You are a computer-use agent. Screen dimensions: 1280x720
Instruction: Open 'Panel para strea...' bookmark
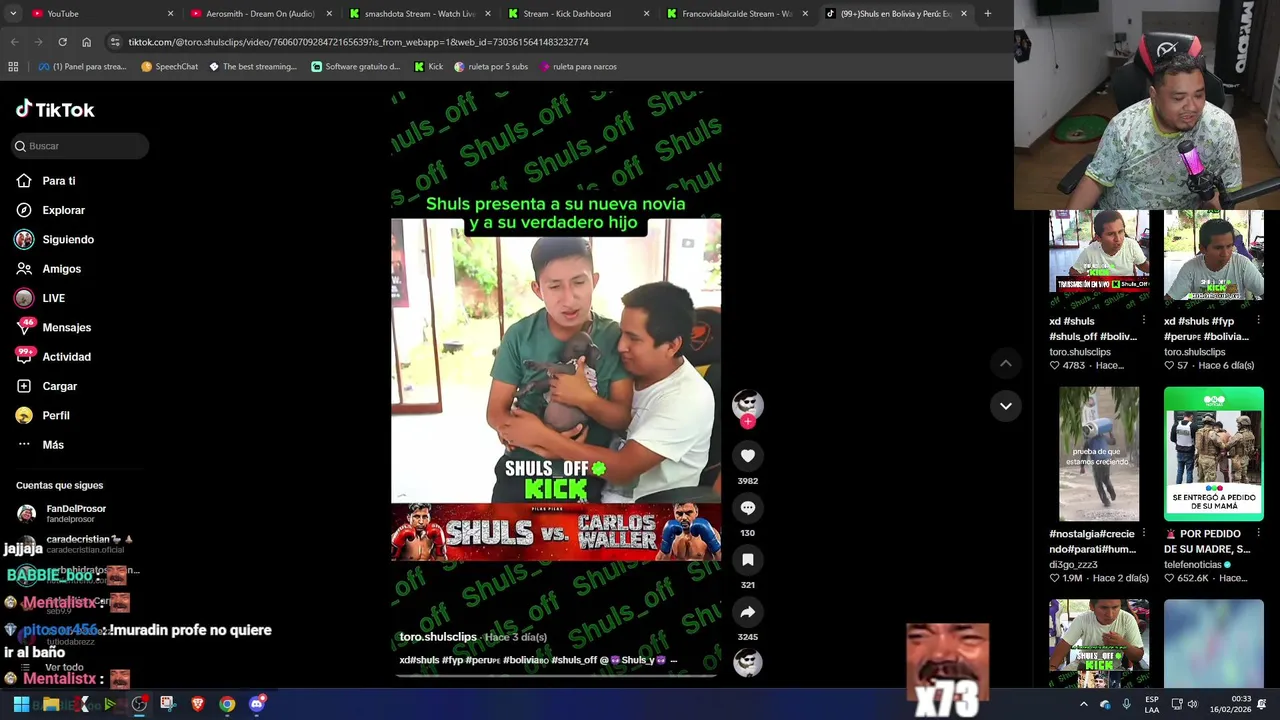click(82, 67)
